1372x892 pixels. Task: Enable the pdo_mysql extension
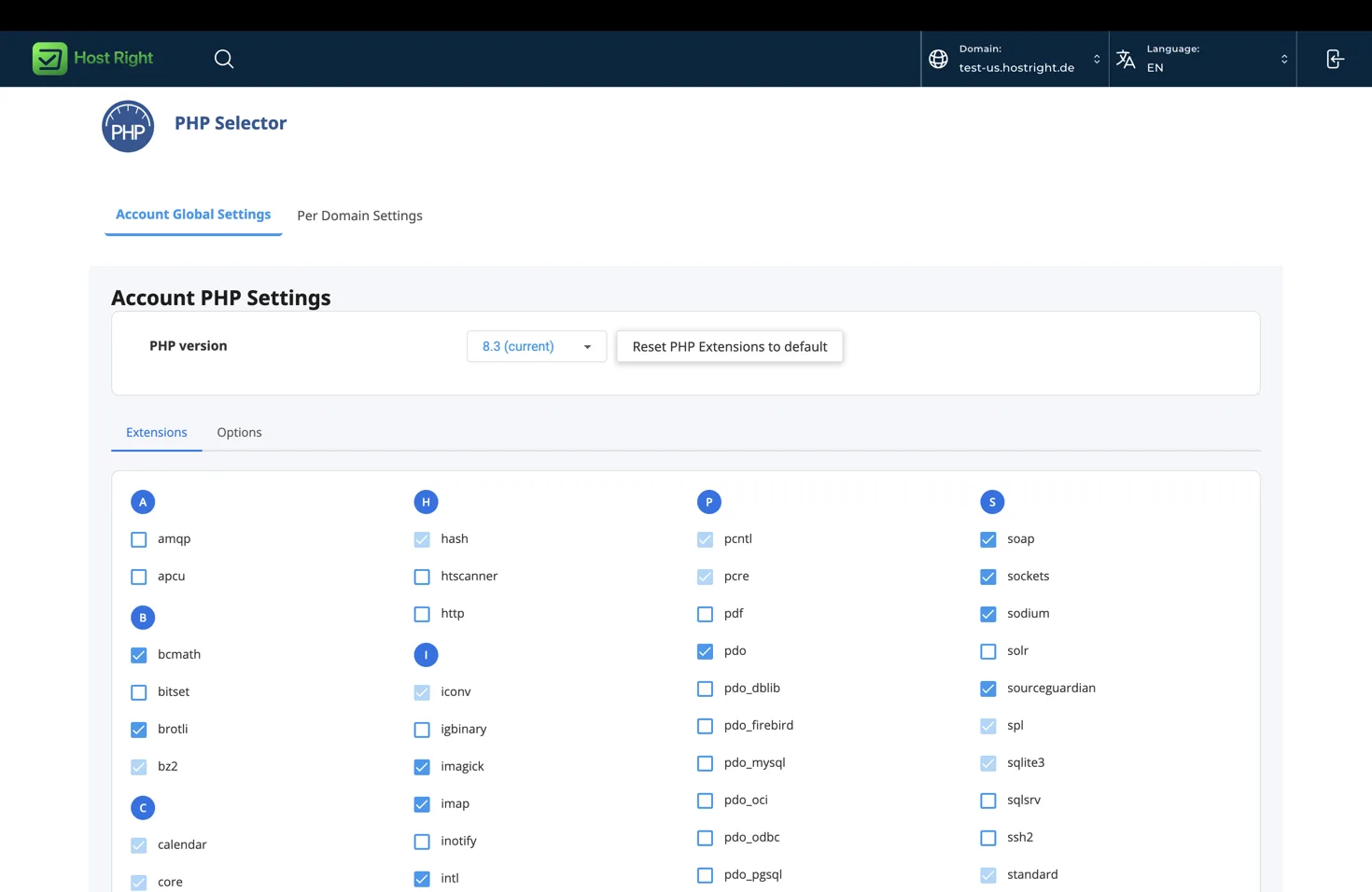(706, 763)
